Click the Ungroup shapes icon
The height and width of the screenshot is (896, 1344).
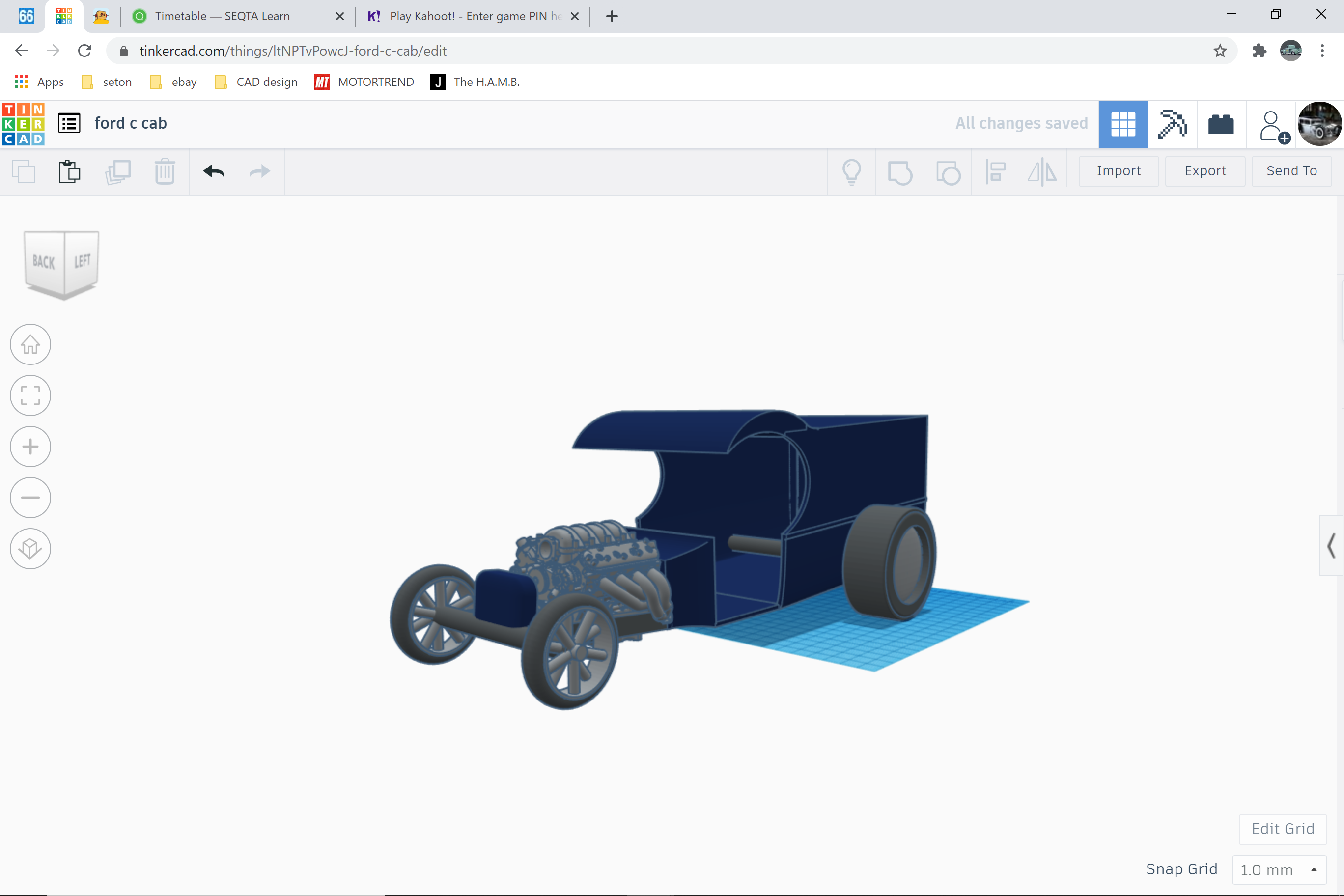[948, 172]
